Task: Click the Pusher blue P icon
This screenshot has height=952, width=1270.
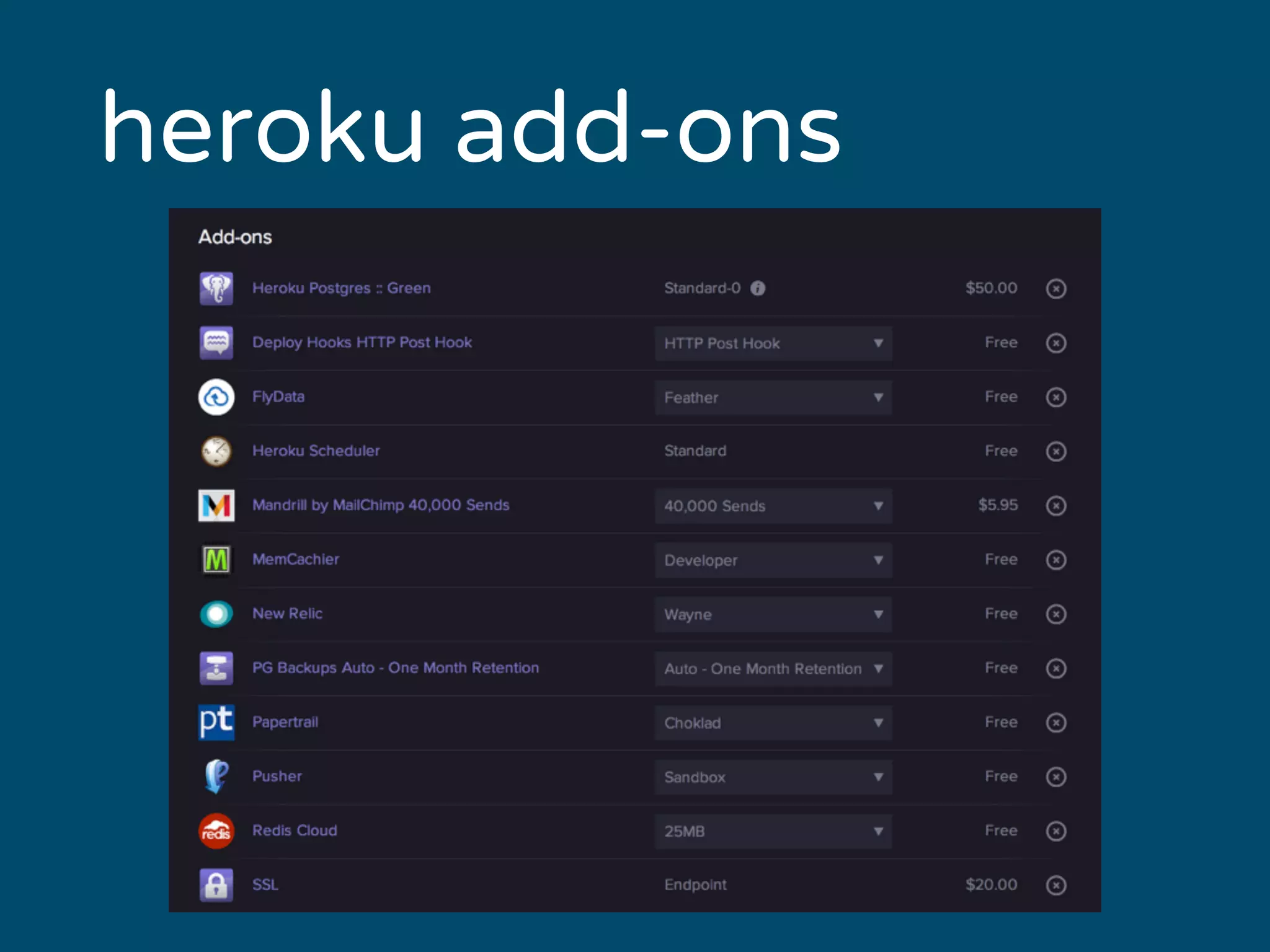Action: [x=216, y=777]
